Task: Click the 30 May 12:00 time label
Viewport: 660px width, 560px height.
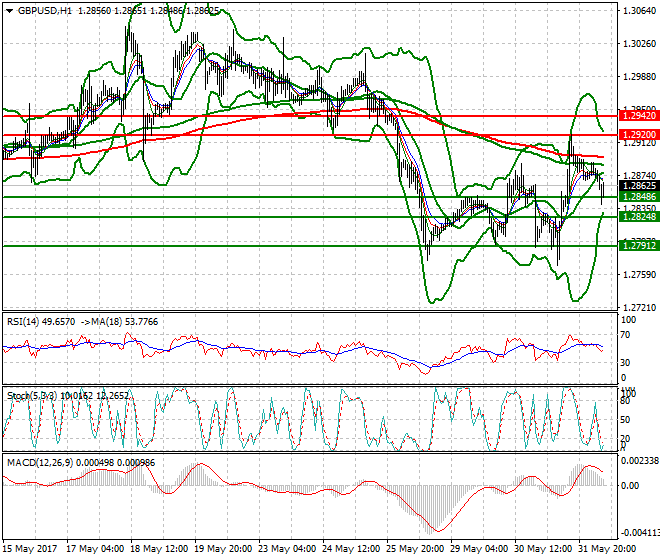Action: click(543, 549)
